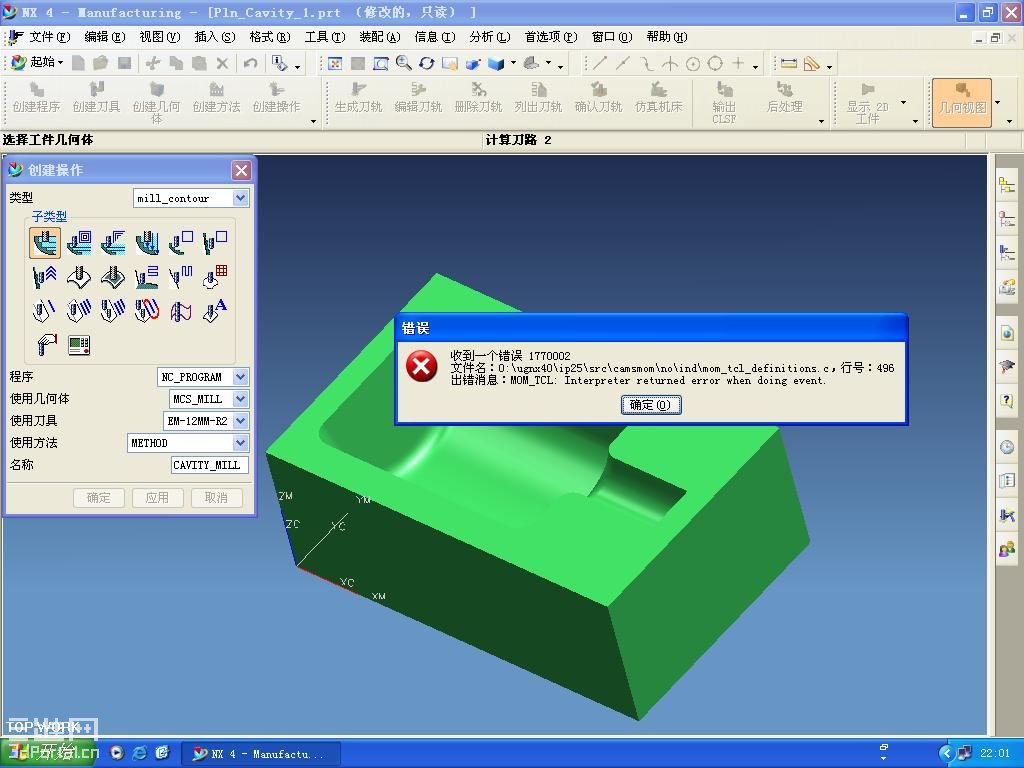
Task: Open the 起始 start application dropdown
Action: [x=37, y=63]
